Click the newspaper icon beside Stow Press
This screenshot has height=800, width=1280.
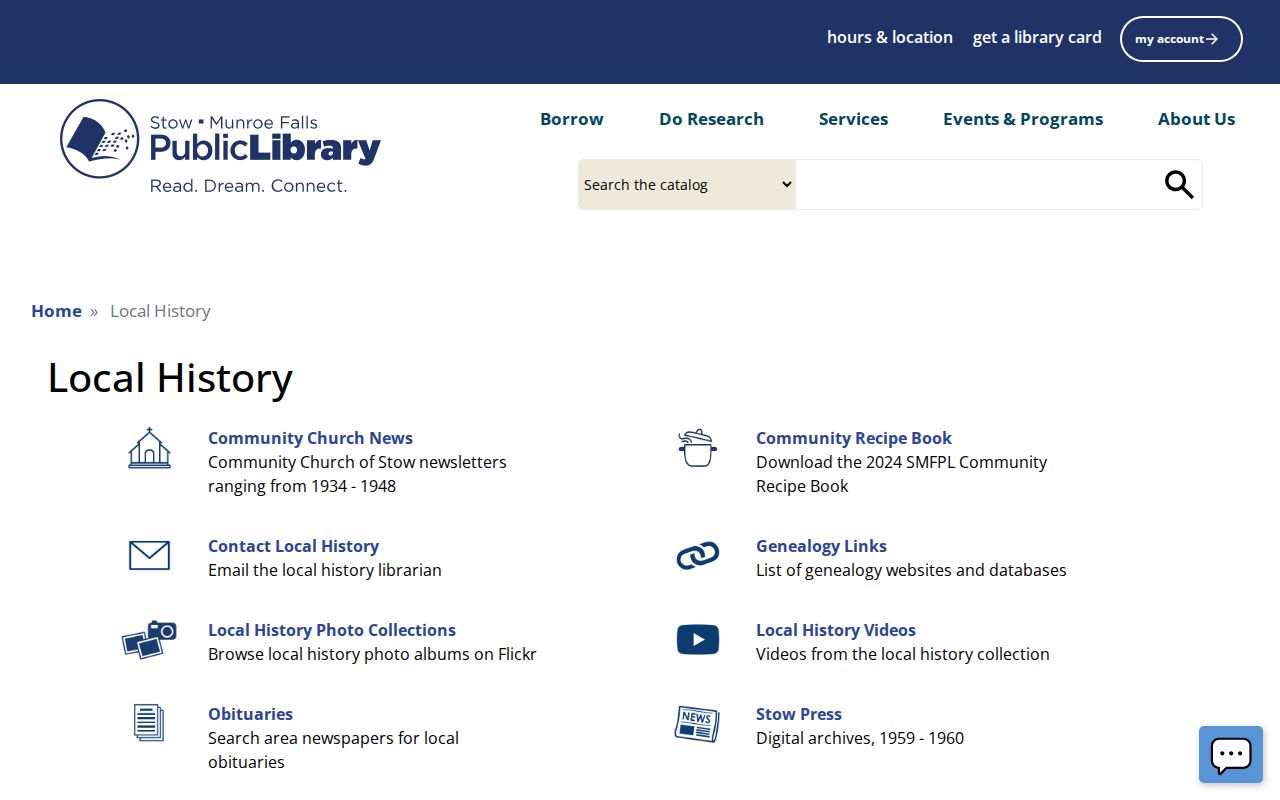pyautogui.click(x=697, y=723)
